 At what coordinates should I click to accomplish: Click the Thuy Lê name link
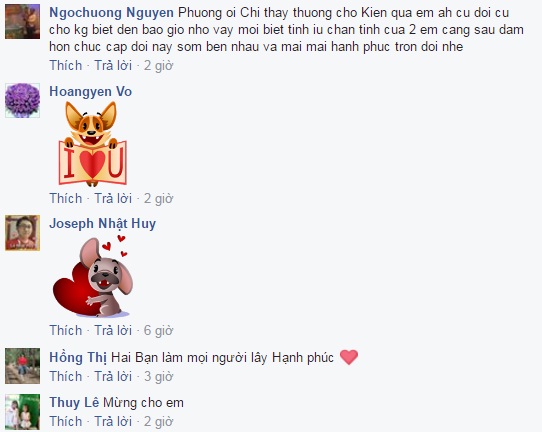coord(74,403)
